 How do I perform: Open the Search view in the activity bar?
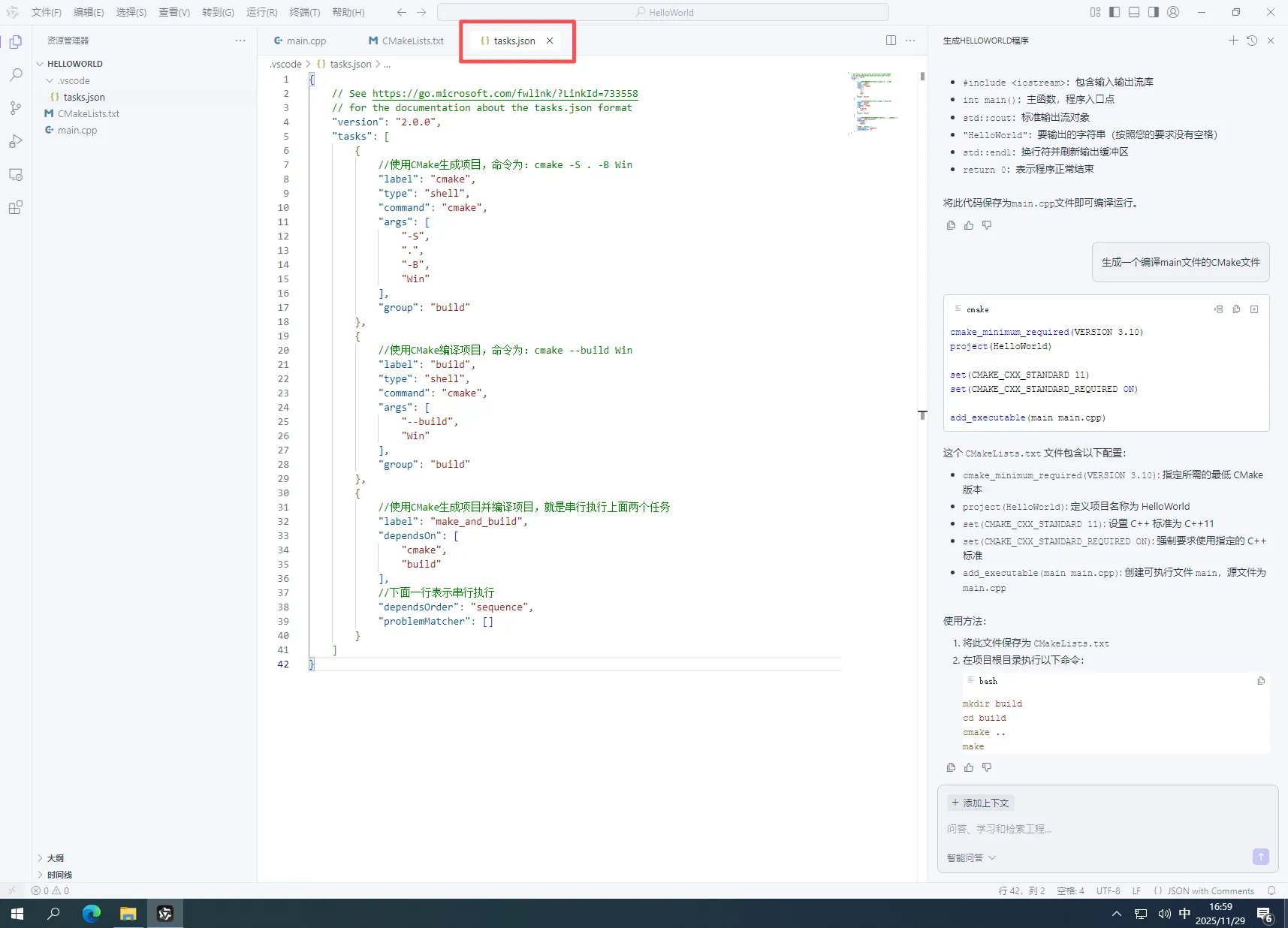pyautogui.click(x=16, y=75)
